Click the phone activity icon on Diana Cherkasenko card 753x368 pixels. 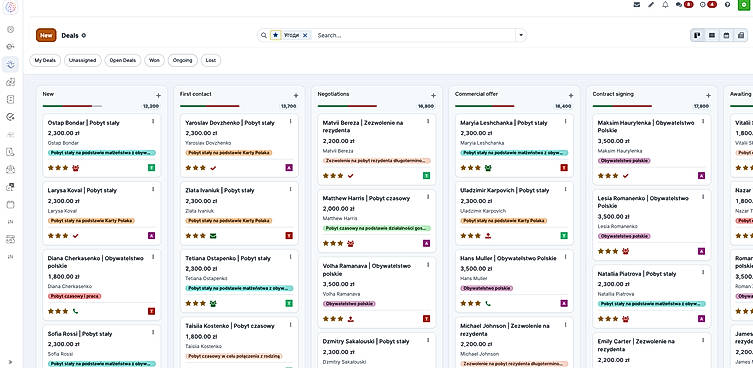point(75,311)
